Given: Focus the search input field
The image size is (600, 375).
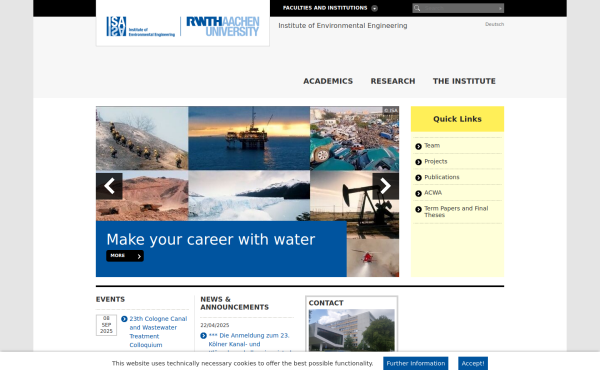Looking at the screenshot, I should point(459,8).
